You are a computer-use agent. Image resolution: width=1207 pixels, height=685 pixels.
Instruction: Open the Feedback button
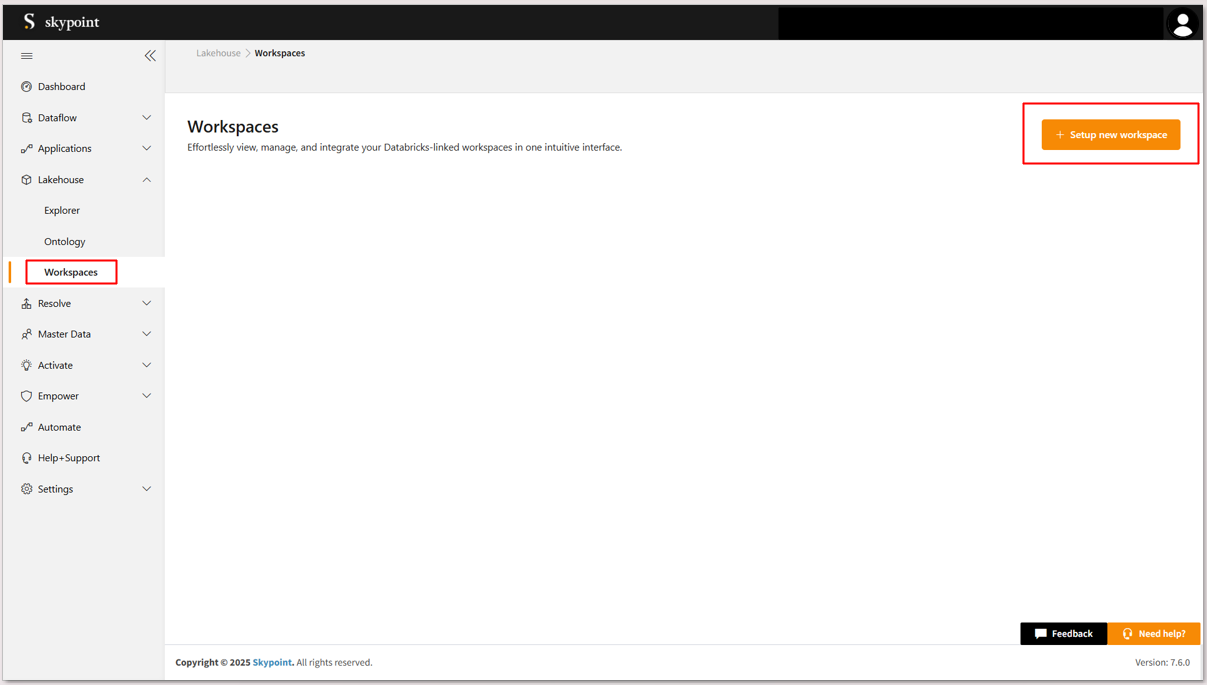pos(1063,634)
